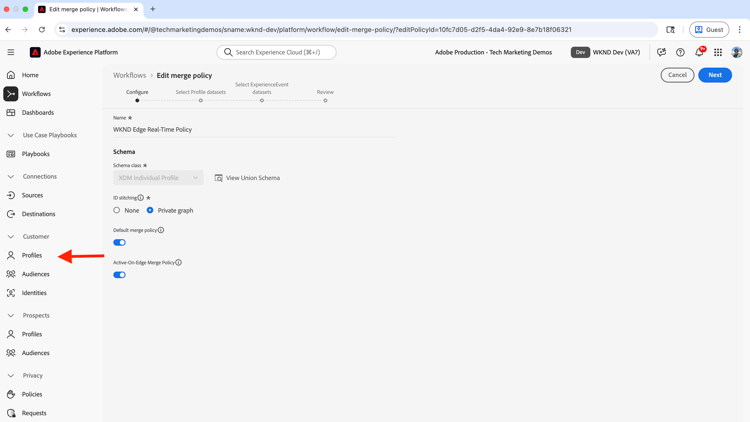Click the Next button
The image size is (750, 422).
pos(715,75)
